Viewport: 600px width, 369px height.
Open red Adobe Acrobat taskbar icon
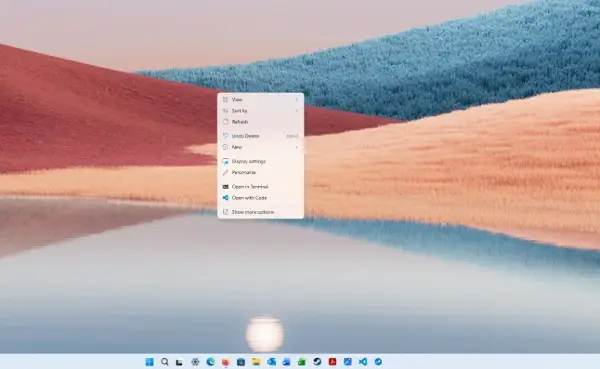(332, 362)
